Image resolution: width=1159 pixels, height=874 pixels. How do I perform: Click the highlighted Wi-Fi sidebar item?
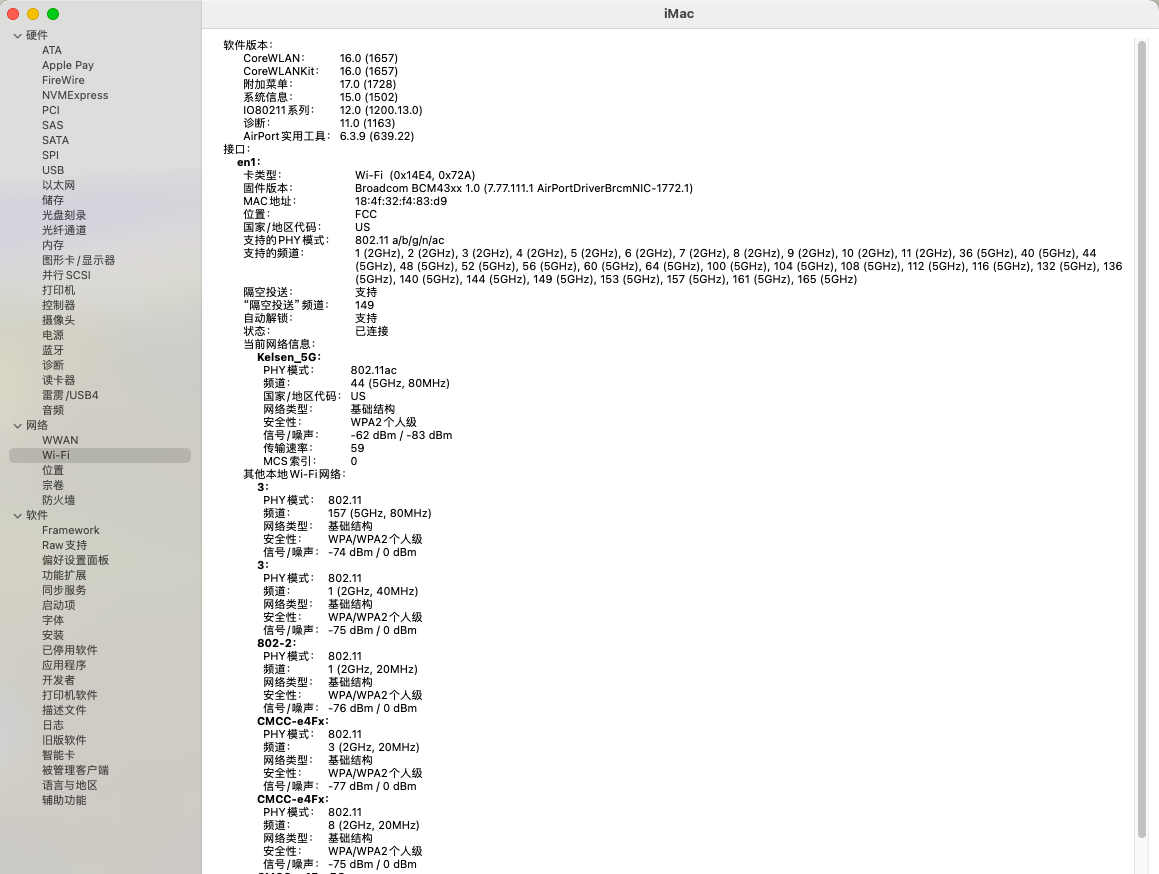100,455
